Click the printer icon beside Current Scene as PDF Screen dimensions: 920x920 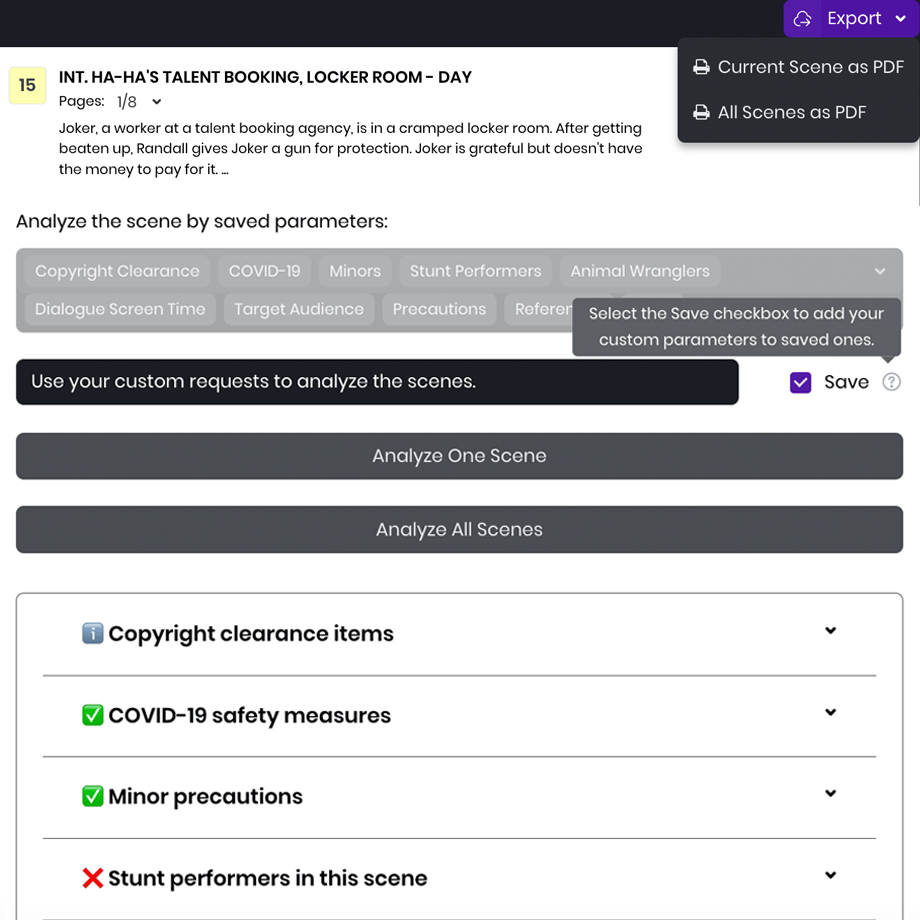pos(701,67)
